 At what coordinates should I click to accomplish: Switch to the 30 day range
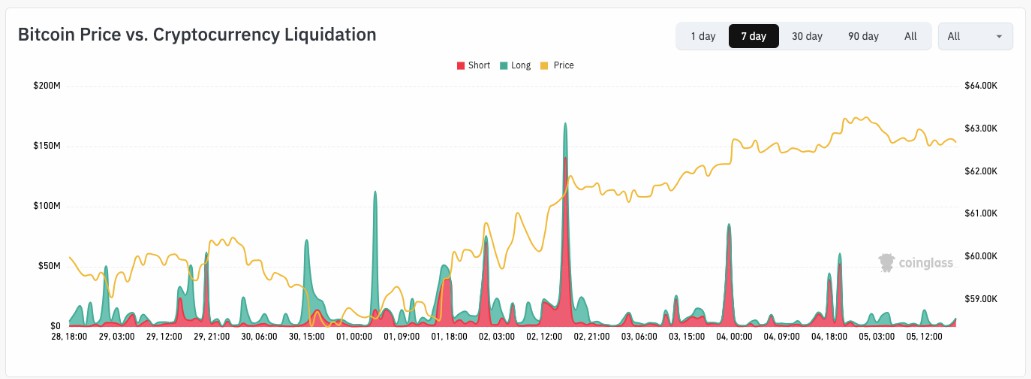point(807,36)
